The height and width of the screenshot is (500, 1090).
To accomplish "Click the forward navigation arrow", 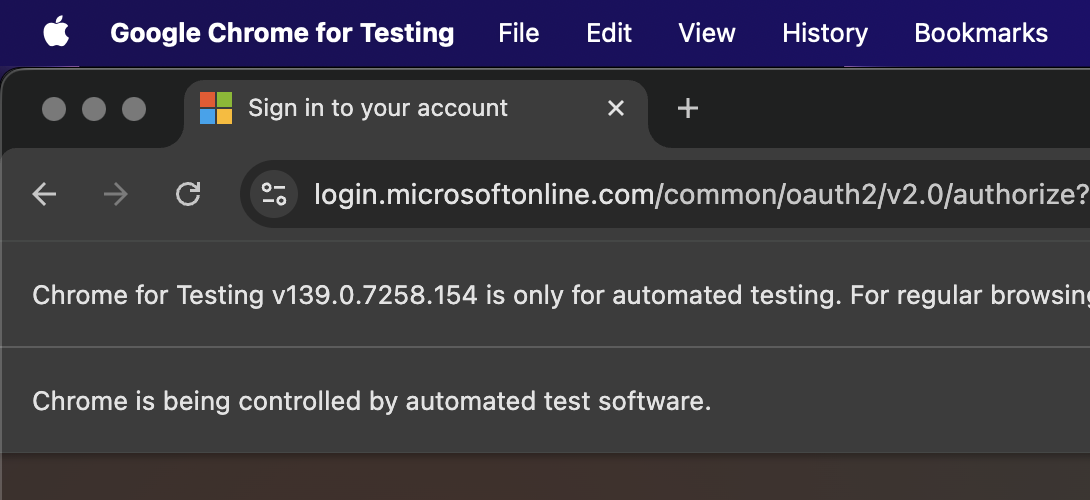I will [x=116, y=194].
